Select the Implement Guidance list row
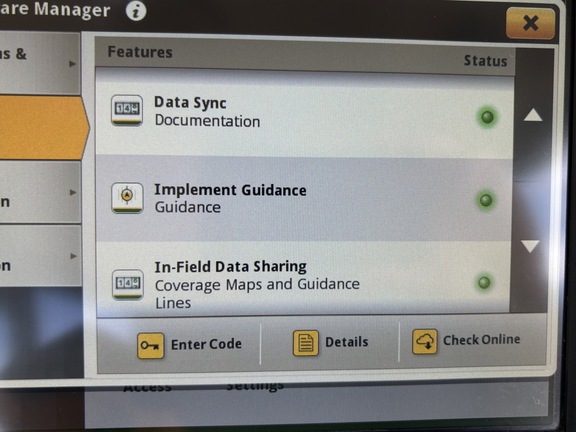 [x=304, y=199]
